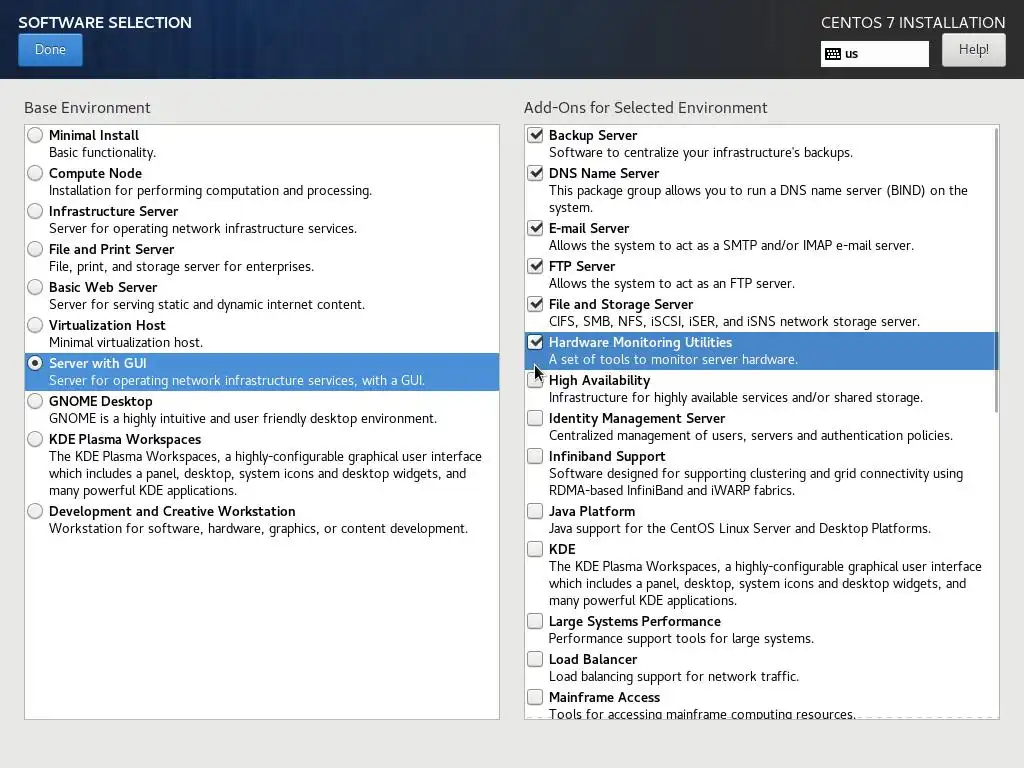Image resolution: width=1024 pixels, height=768 pixels.
Task: Click the 'GNOME Desktop' label text
Action: pyautogui.click(x=101, y=401)
